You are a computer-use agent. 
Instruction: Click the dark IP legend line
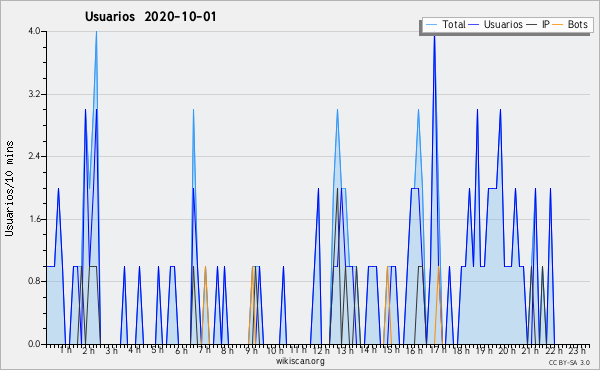pyautogui.click(x=532, y=25)
